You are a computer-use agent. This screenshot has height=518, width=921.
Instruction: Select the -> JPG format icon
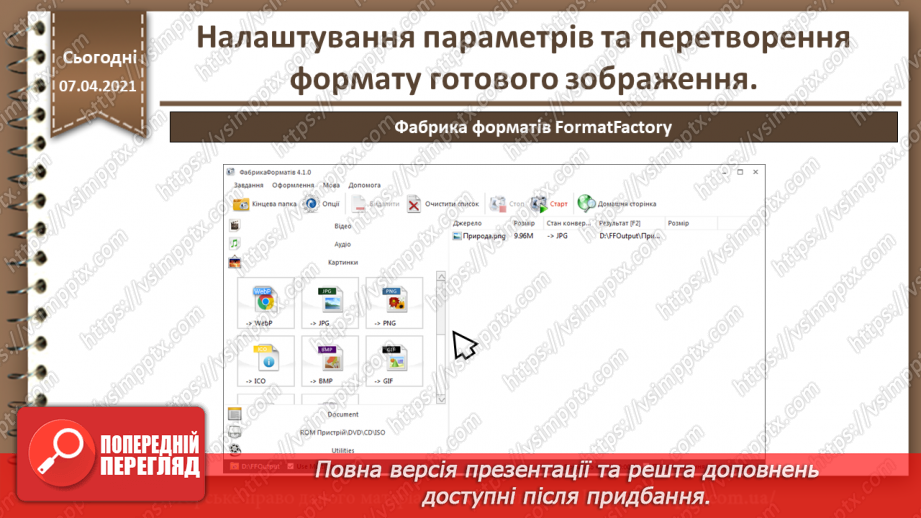(x=330, y=300)
